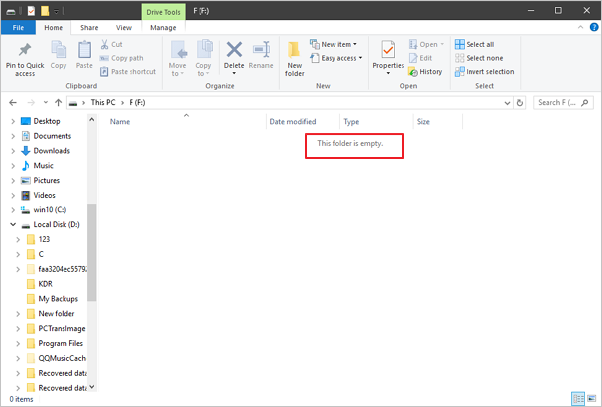
Task: Collapse the Local Disk (D:) tree node
Action: click(12, 225)
